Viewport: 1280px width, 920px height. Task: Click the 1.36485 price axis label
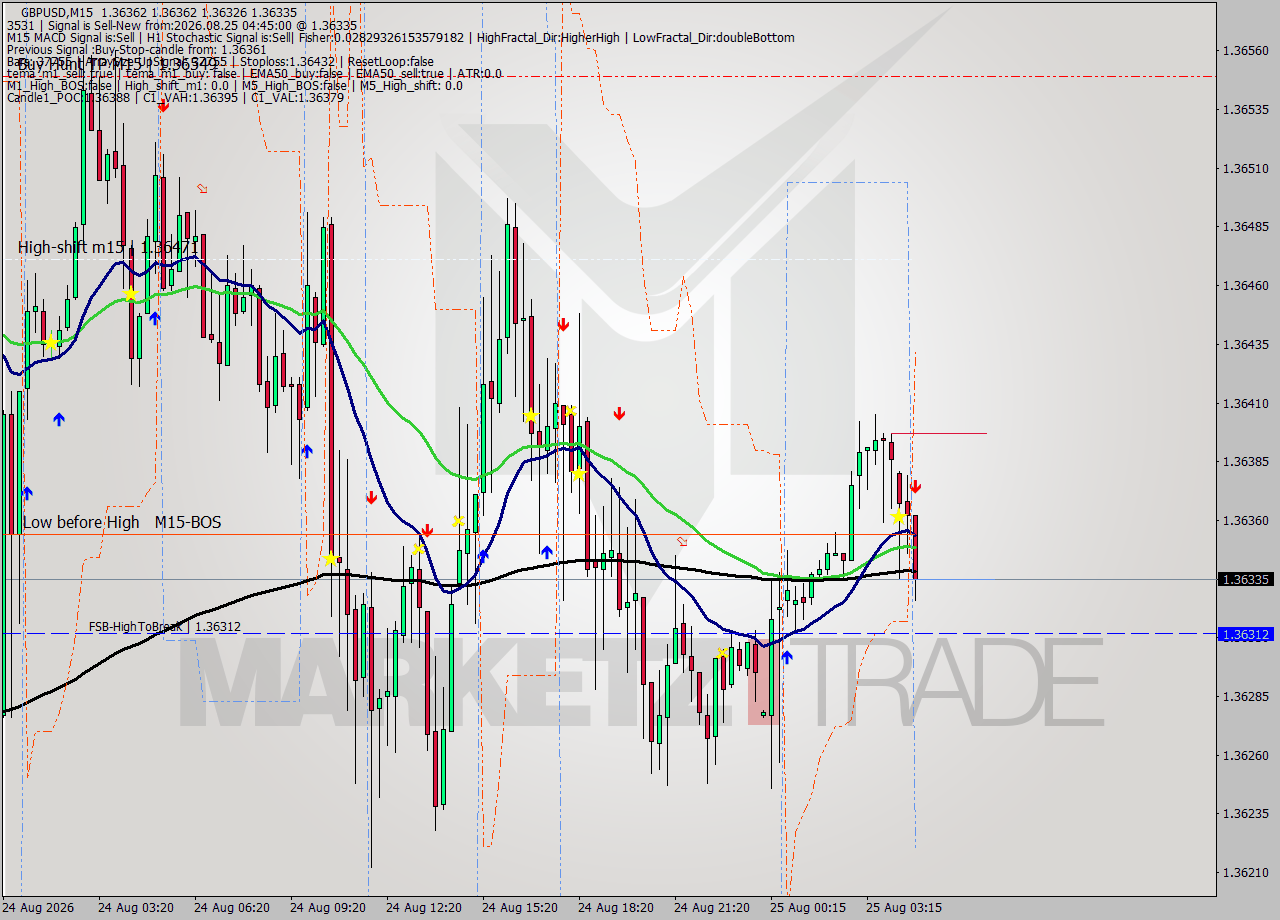coord(1246,226)
